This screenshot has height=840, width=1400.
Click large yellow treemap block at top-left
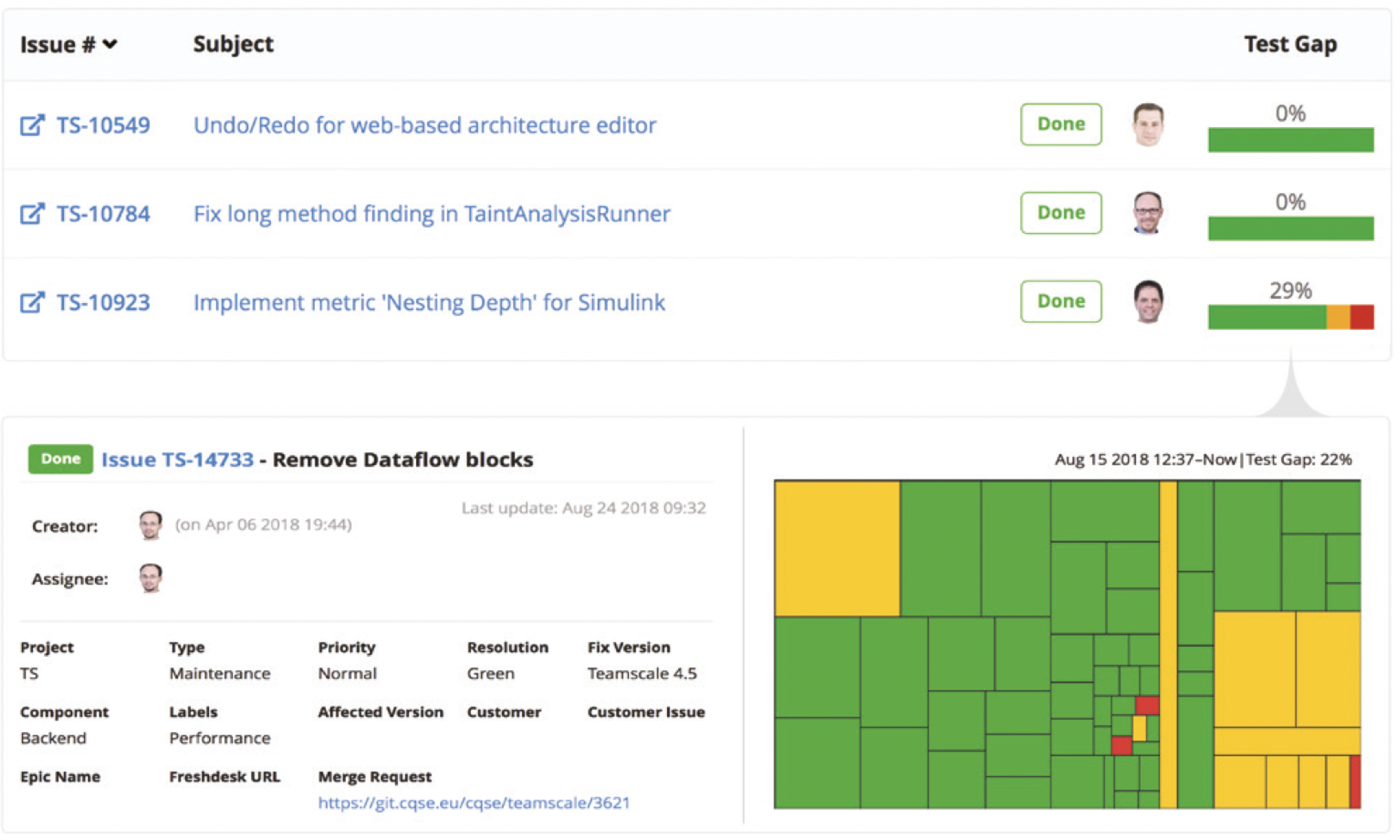click(x=837, y=548)
